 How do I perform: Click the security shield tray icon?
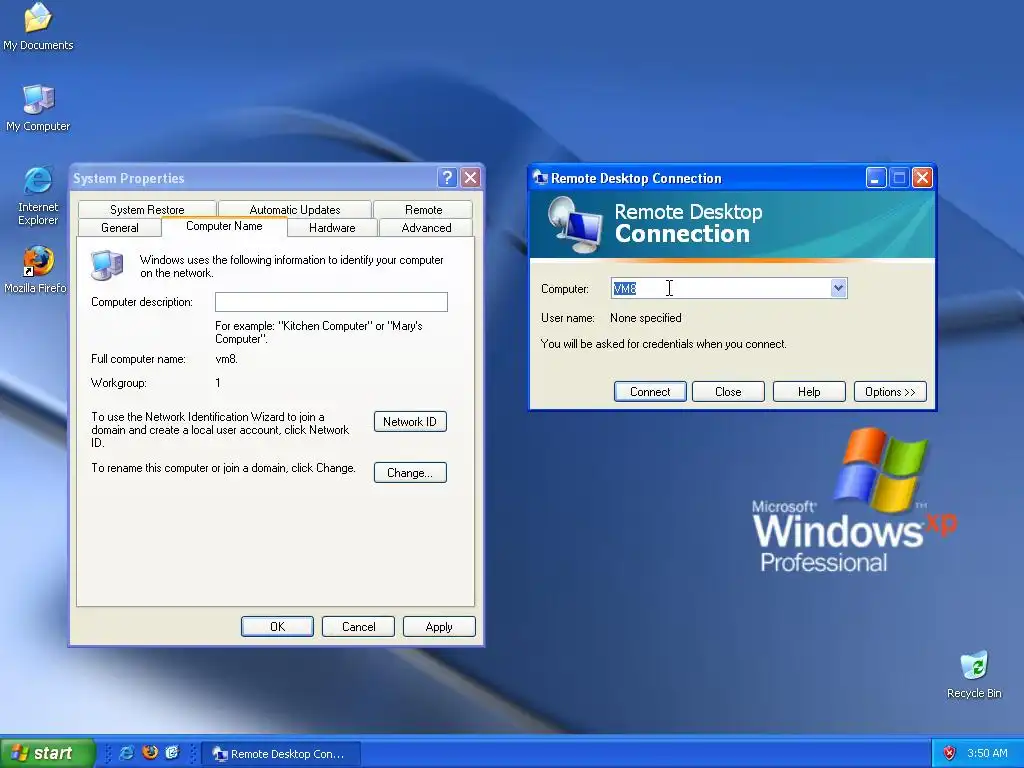point(949,753)
